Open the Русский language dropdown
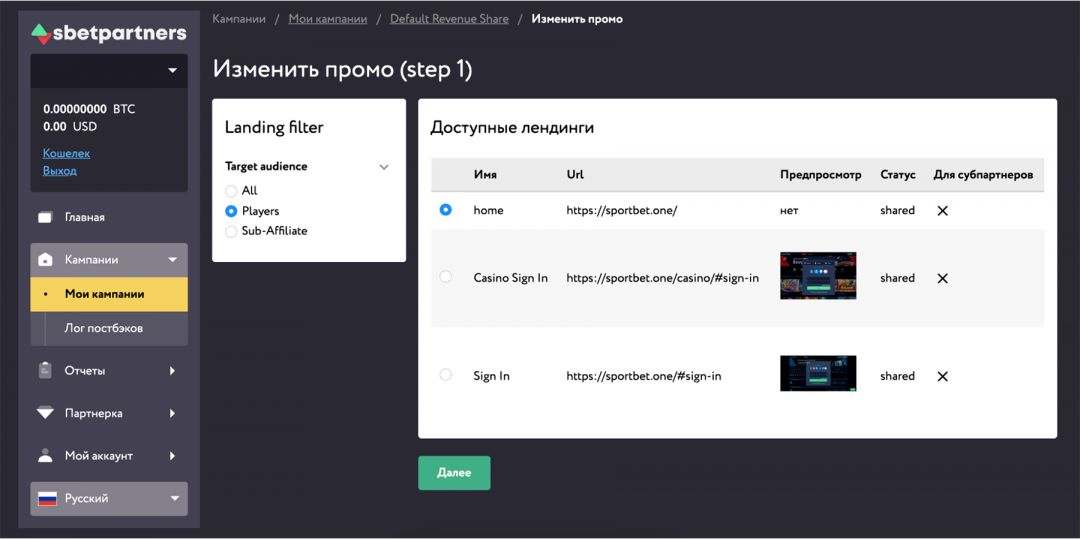 click(x=109, y=498)
